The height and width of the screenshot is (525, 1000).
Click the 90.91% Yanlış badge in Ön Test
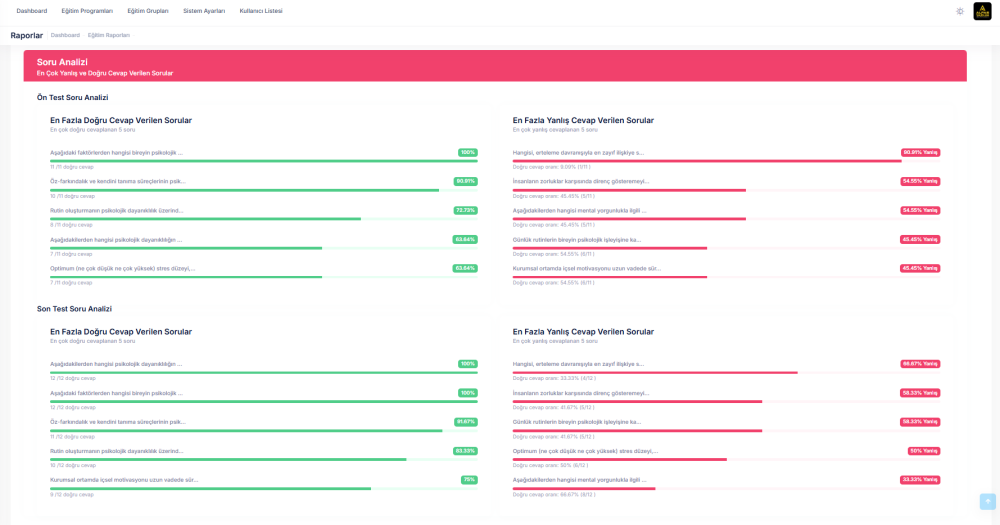[920, 153]
